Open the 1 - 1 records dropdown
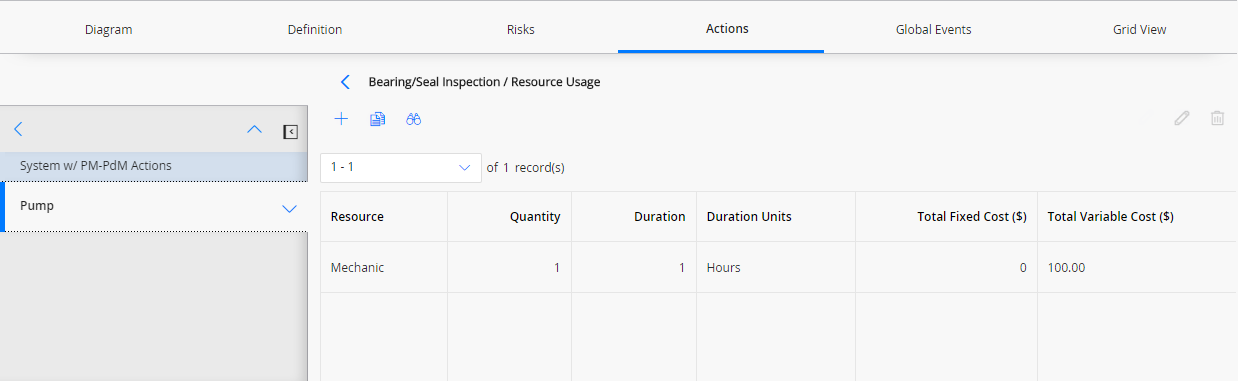The image size is (1238, 381). pos(401,167)
